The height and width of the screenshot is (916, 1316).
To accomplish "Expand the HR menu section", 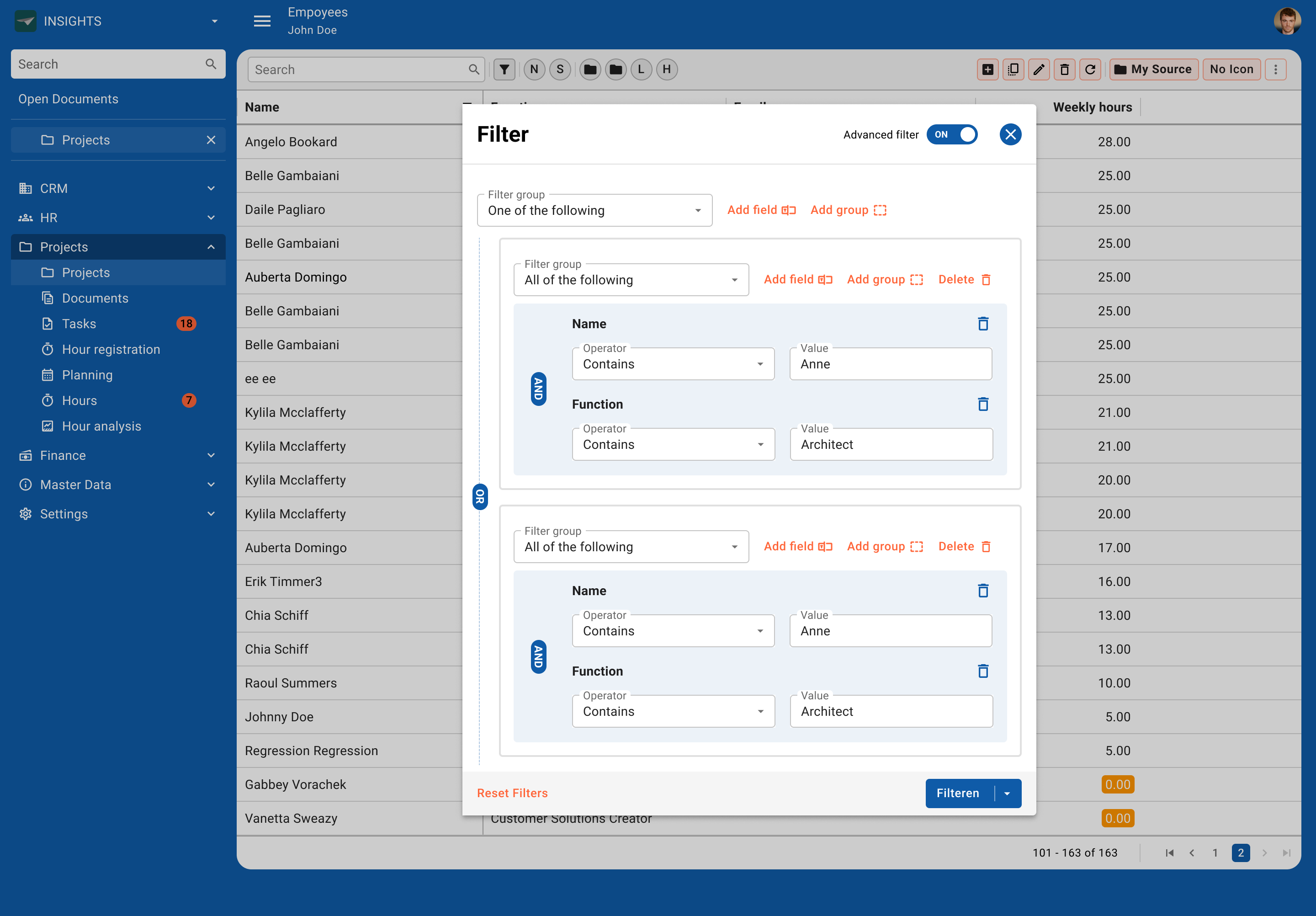I will pos(118,217).
